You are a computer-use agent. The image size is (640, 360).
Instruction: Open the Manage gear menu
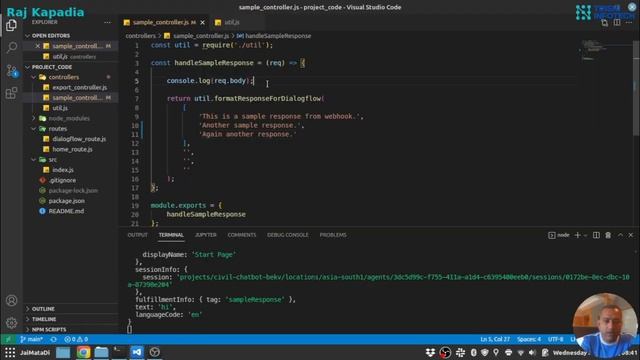(x=11, y=323)
